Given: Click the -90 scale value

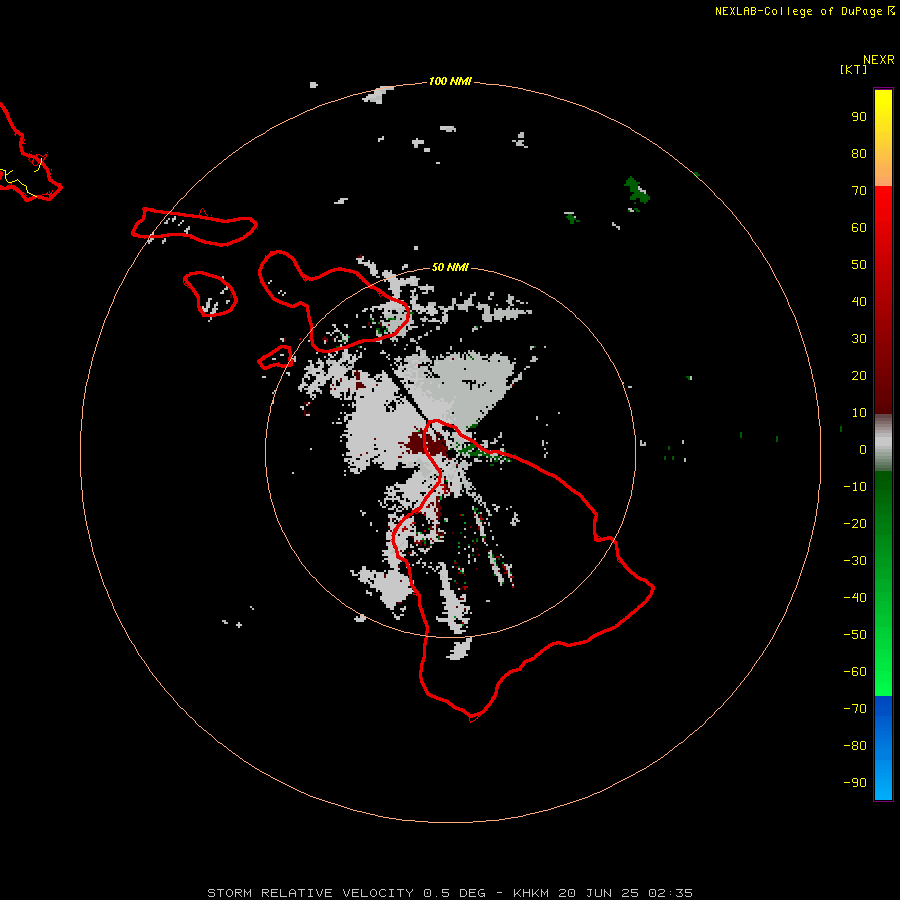Looking at the screenshot, I should tap(855, 783).
